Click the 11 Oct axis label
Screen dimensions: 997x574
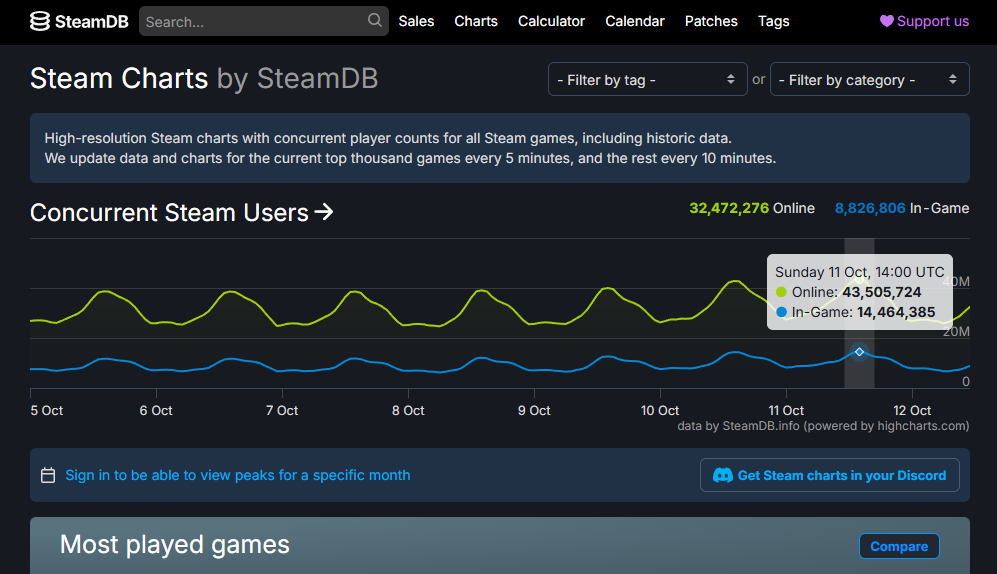pyautogui.click(x=785, y=411)
